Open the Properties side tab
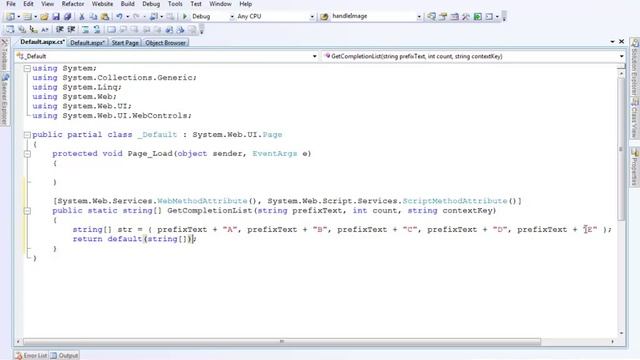The height and width of the screenshot is (360, 640). [x=635, y=167]
